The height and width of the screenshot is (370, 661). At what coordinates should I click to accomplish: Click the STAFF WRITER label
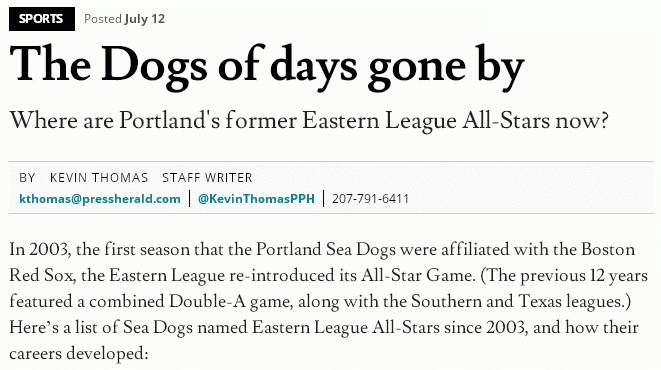[207, 178]
